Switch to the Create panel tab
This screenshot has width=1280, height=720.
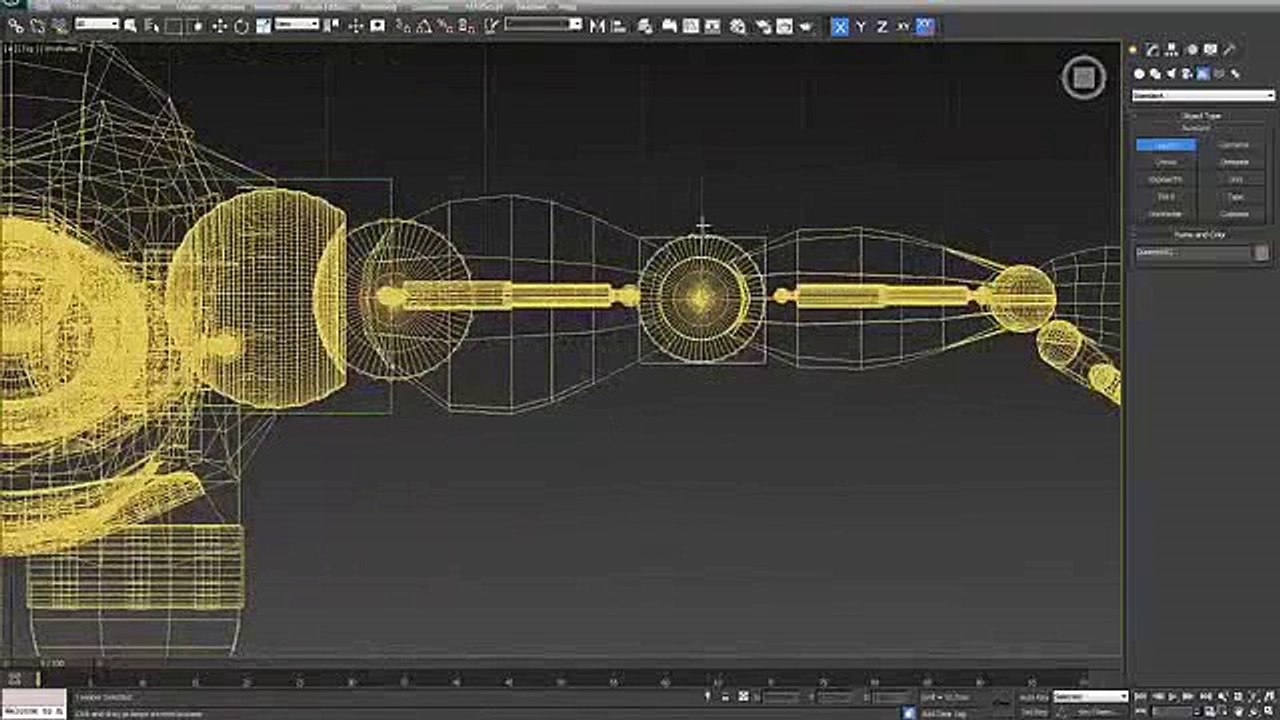(x=1133, y=49)
